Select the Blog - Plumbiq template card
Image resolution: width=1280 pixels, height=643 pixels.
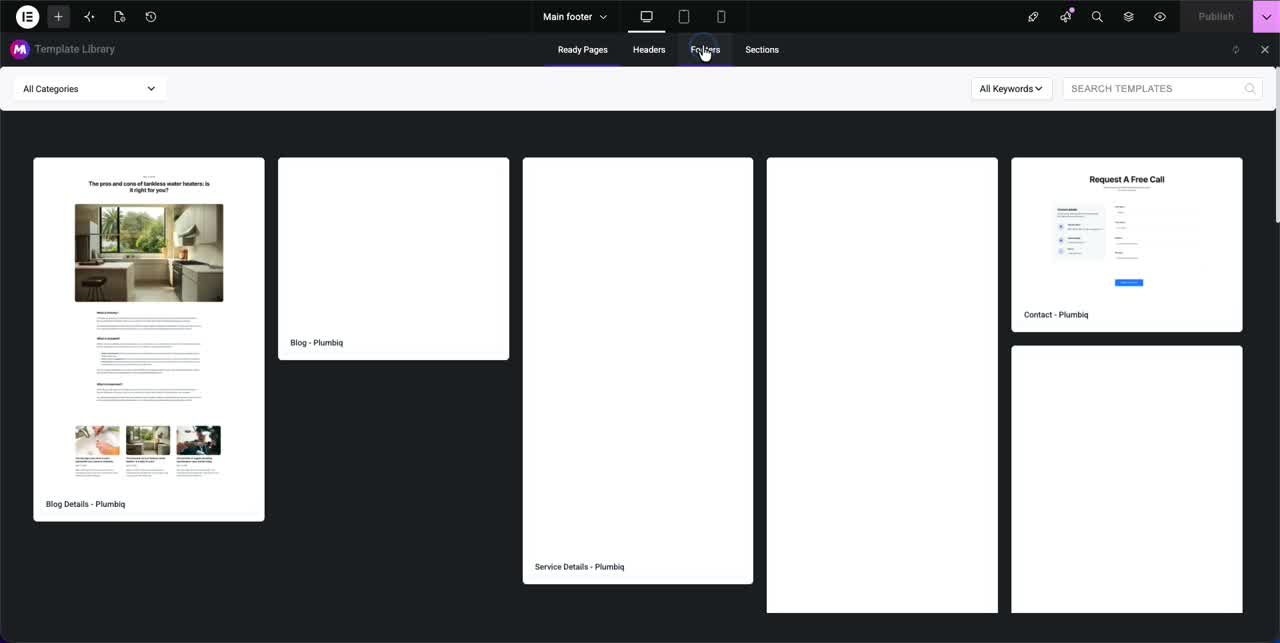click(x=393, y=258)
